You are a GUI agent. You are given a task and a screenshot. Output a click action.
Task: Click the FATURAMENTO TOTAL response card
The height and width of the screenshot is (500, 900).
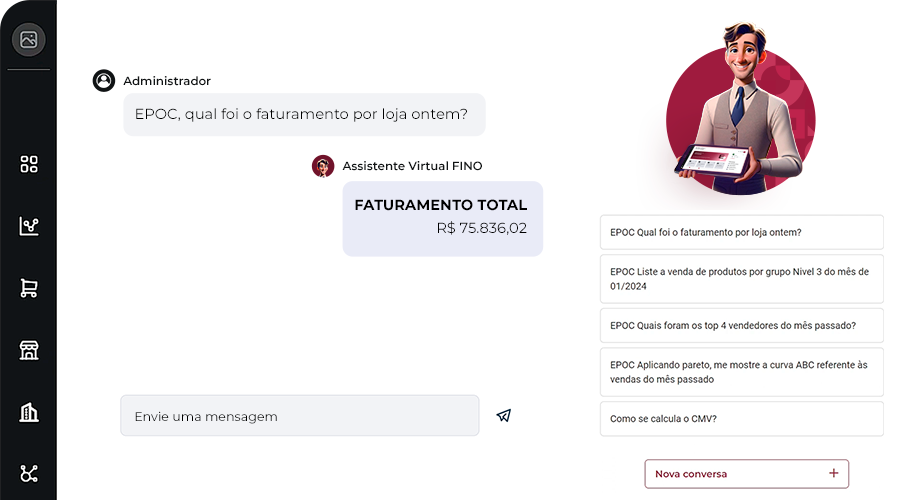click(x=443, y=219)
